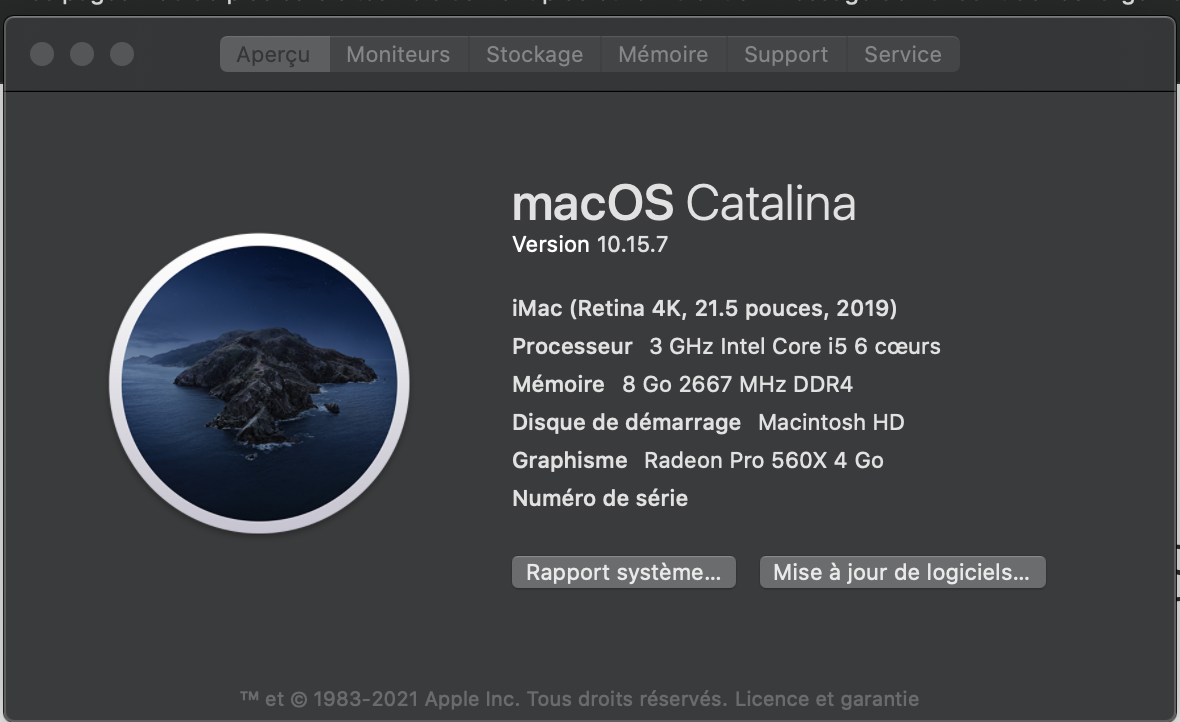Open the Moniteurs tab

point(398,54)
